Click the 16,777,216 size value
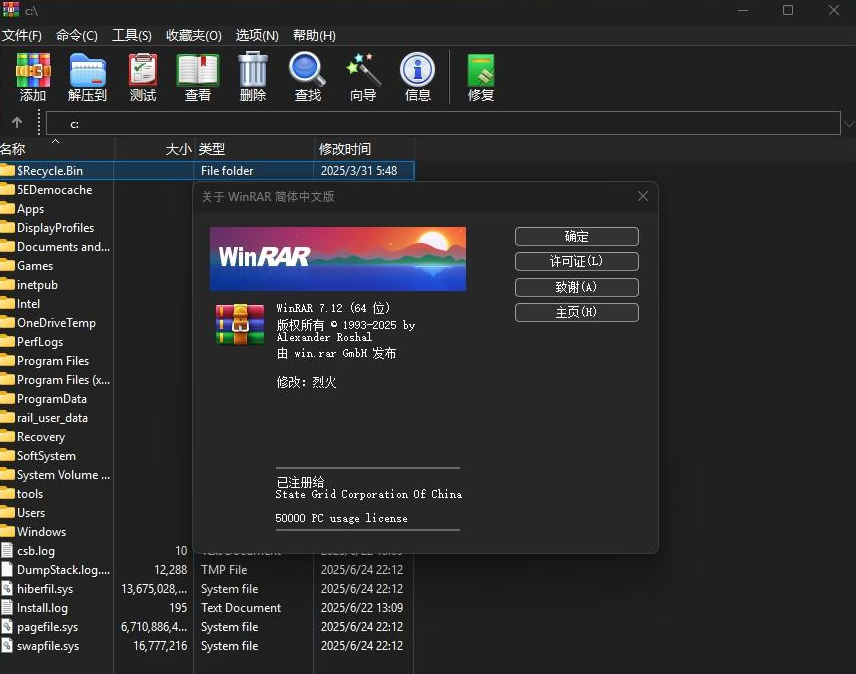The height and width of the screenshot is (674, 856). [x=160, y=646]
